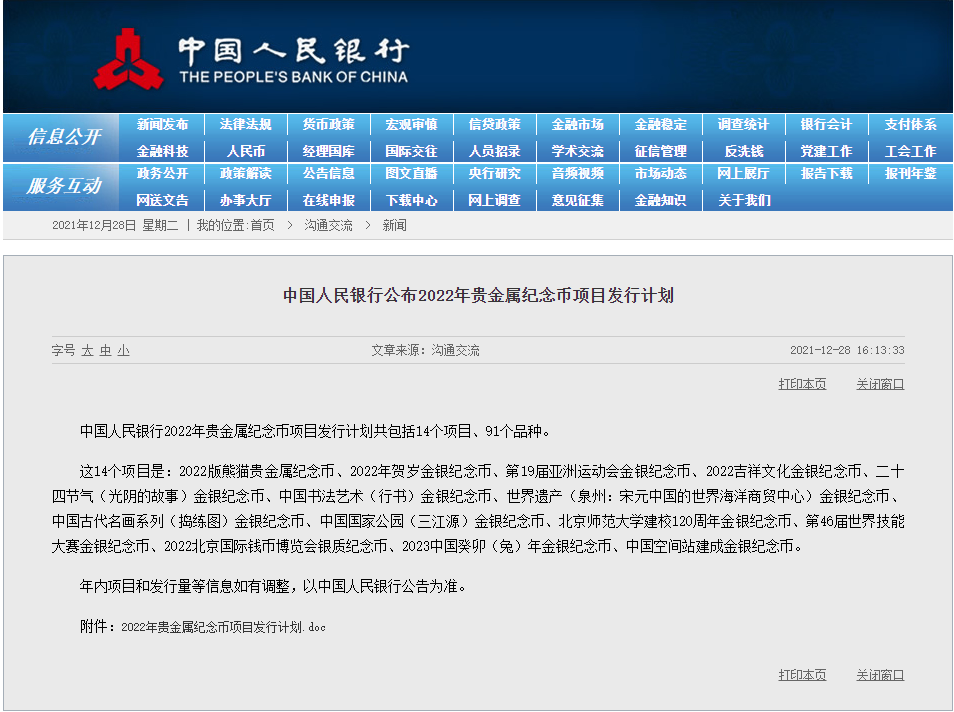Open 学术交流 navigation item
954x712 pixels.
[577, 151]
